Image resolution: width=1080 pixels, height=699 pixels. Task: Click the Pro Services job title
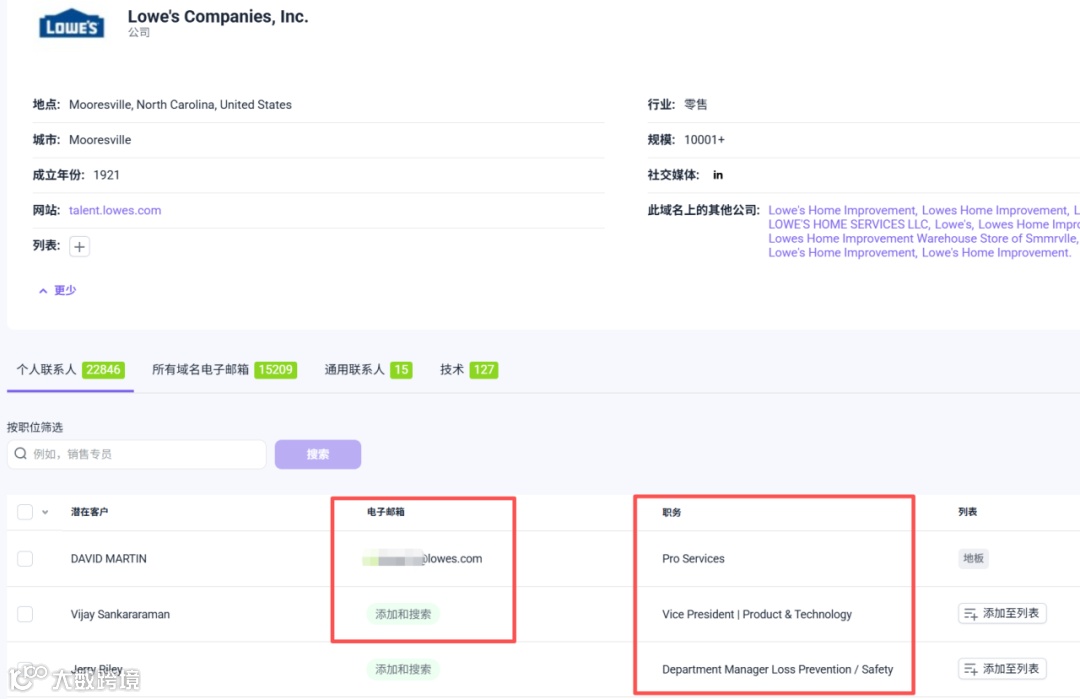click(x=693, y=559)
